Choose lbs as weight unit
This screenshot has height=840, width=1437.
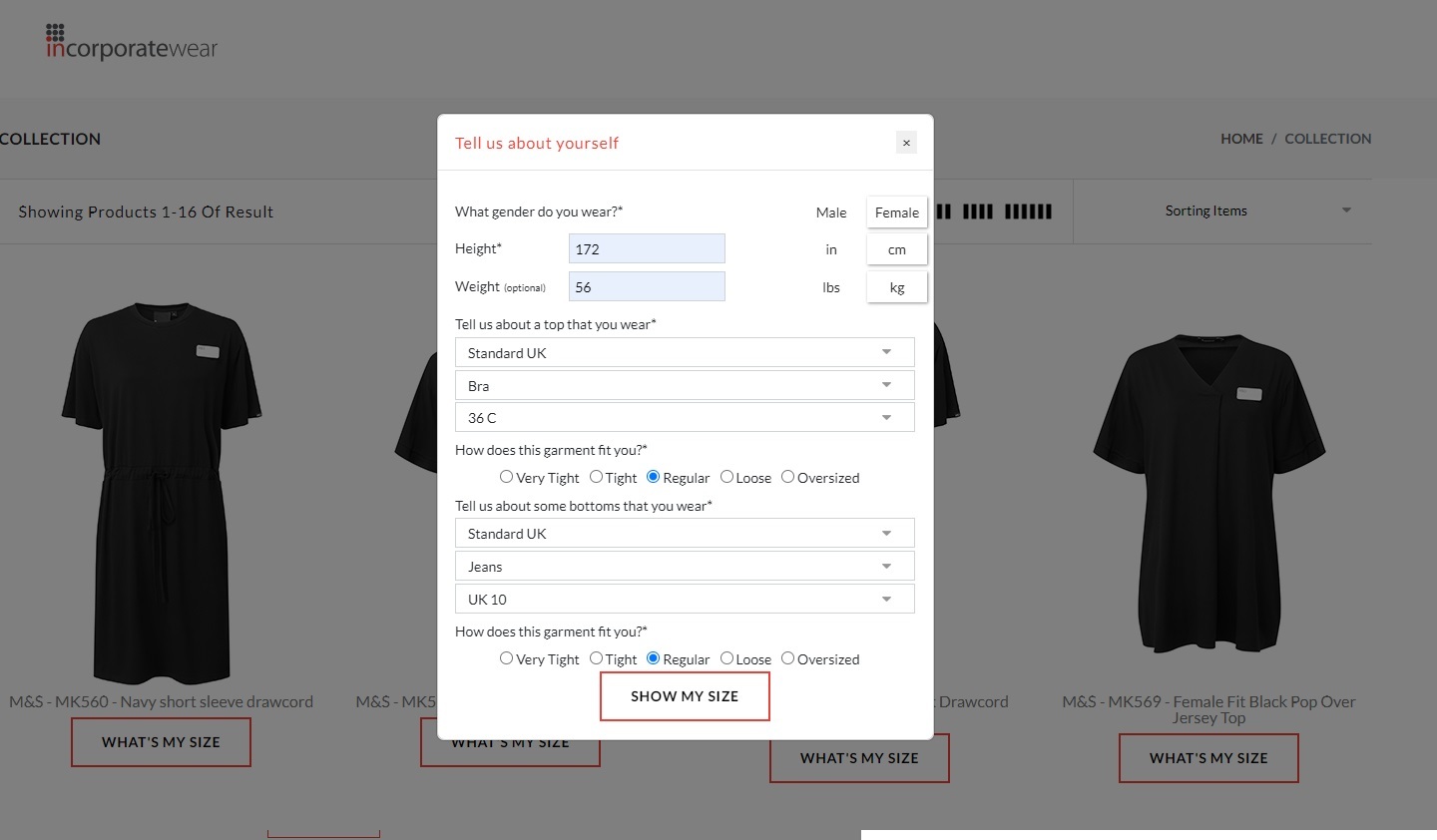[x=830, y=287]
